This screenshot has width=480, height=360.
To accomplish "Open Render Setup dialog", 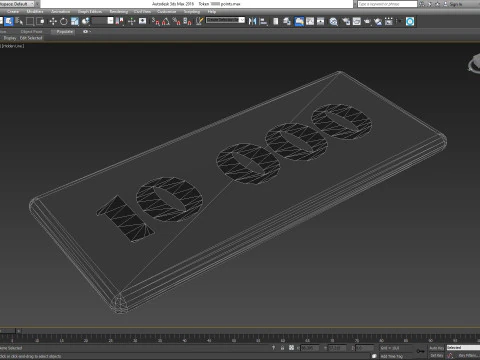I will (346, 21).
